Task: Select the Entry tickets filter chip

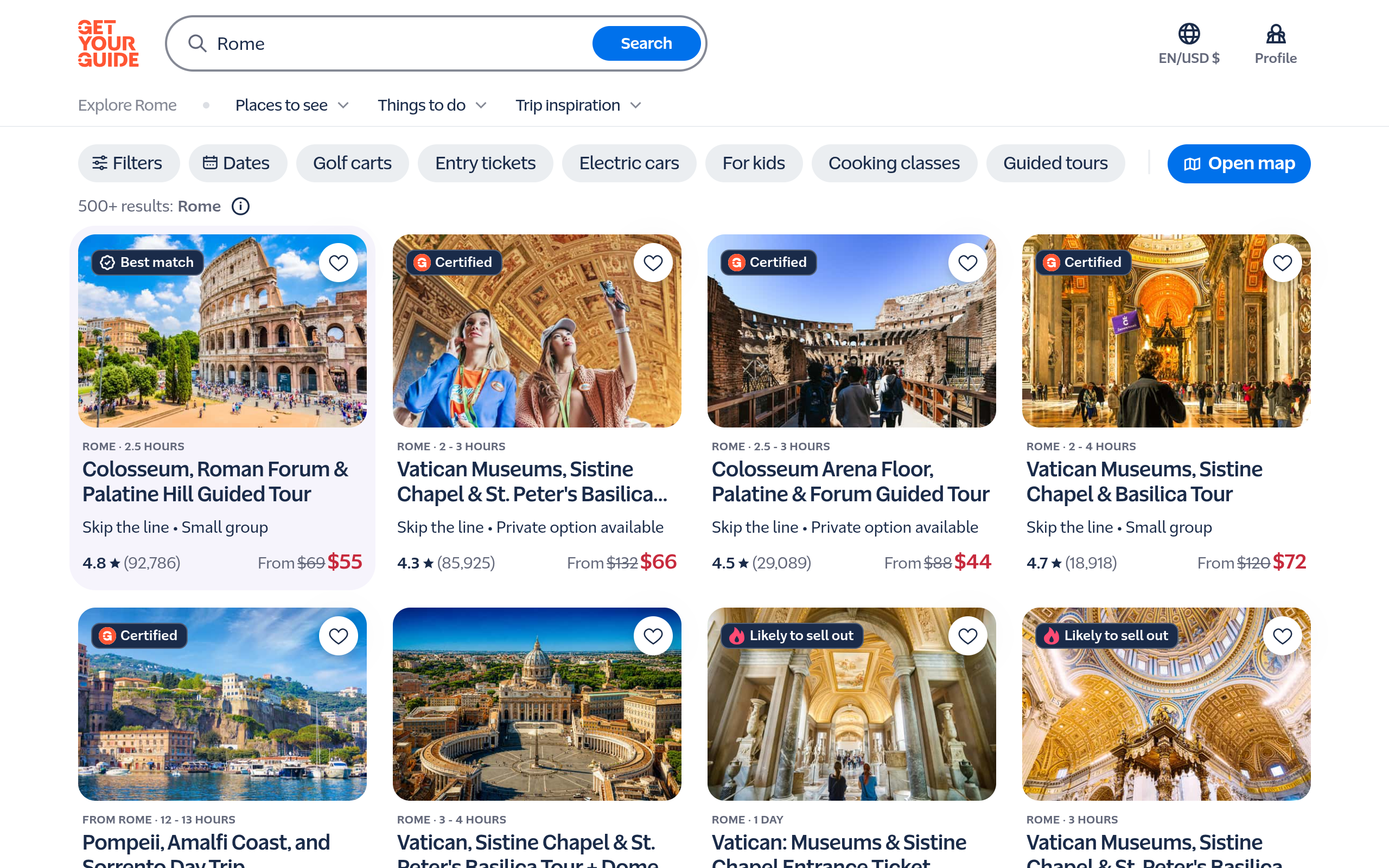Action: pos(486,163)
